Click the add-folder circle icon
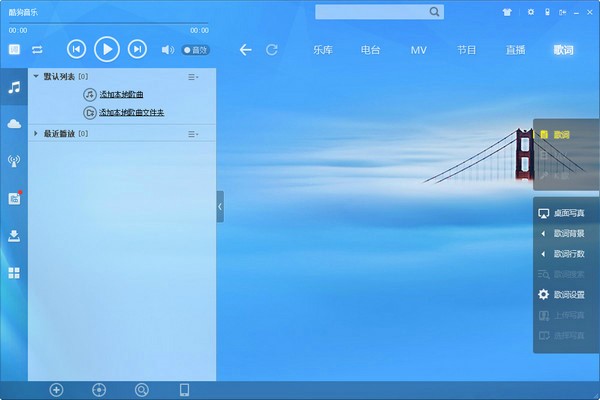The width and height of the screenshot is (600, 400). pyautogui.click(x=90, y=113)
